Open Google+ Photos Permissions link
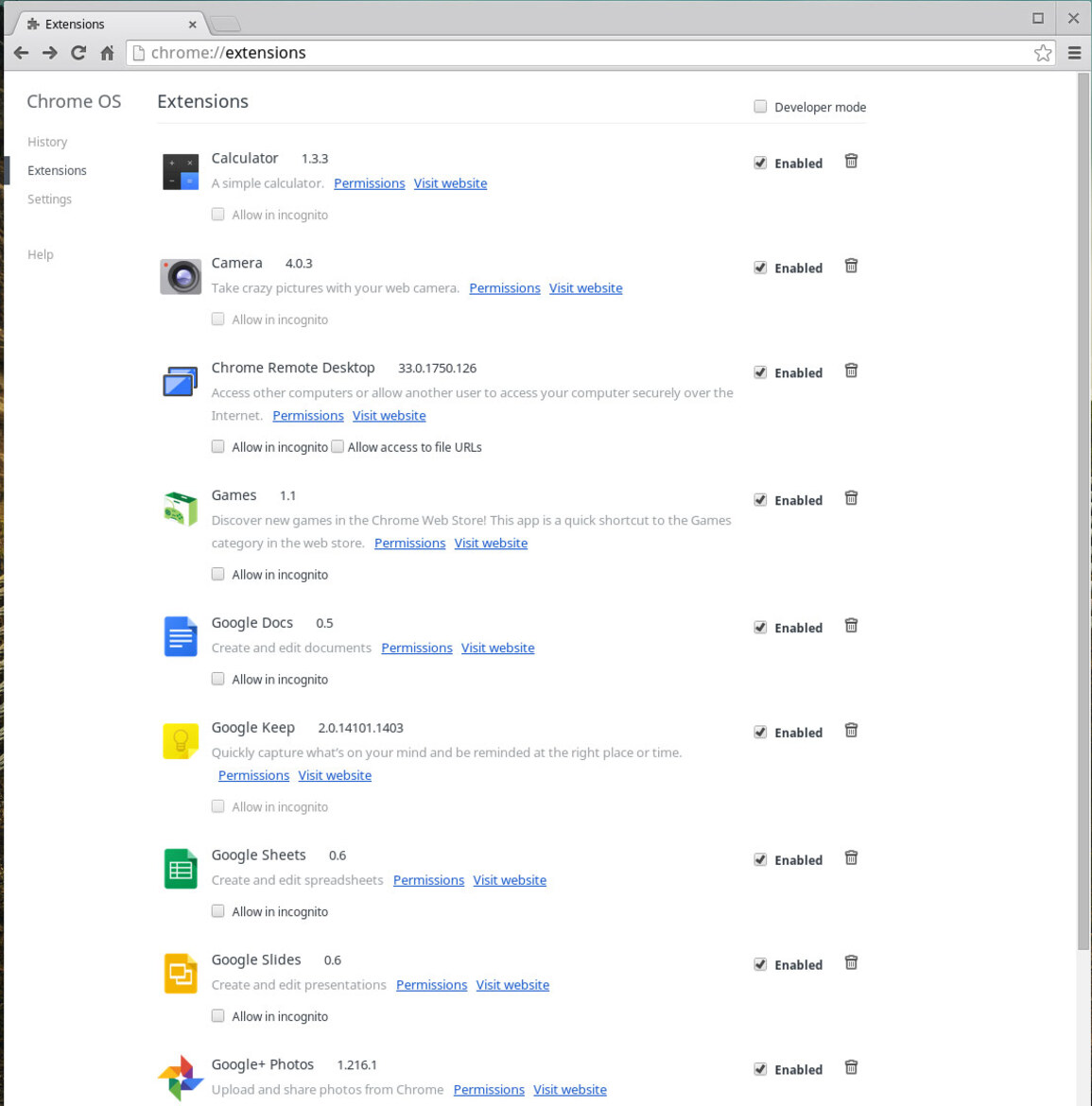The image size is (1092, 1106). tap(488, 1090)
